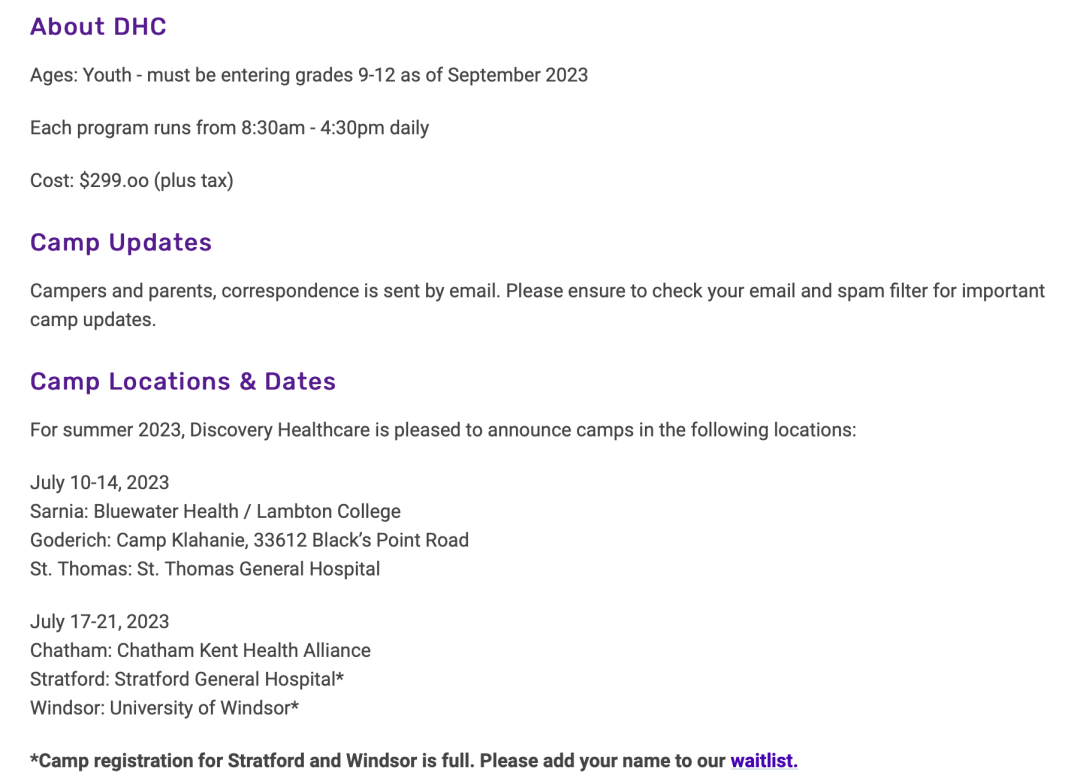This screenshot has width=1080, height=778.
Task: Click the Cost $299 line
Action: pyautogui.click(x=132, y=180)
